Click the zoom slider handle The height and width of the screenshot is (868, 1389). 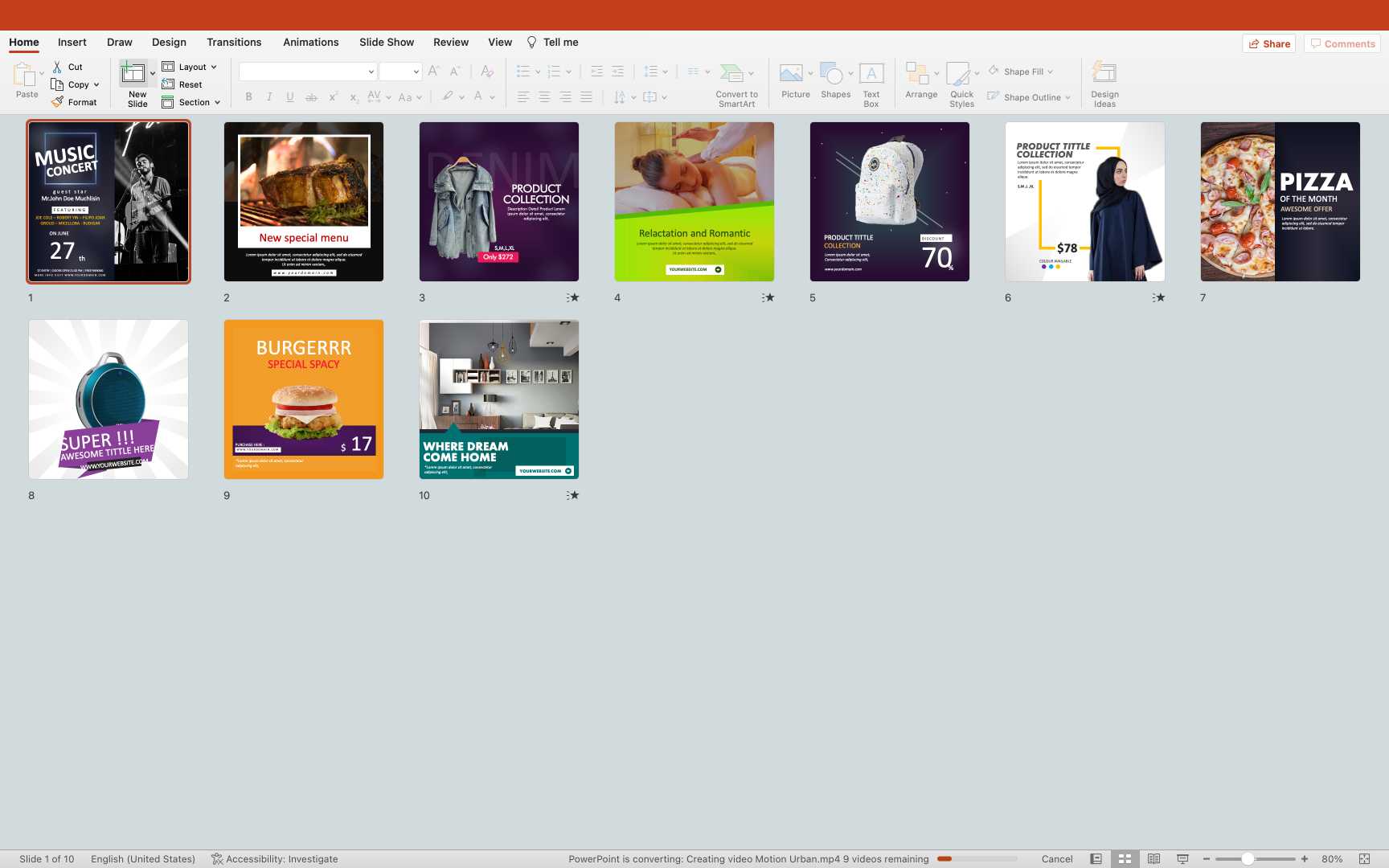tap(1248, 859)
